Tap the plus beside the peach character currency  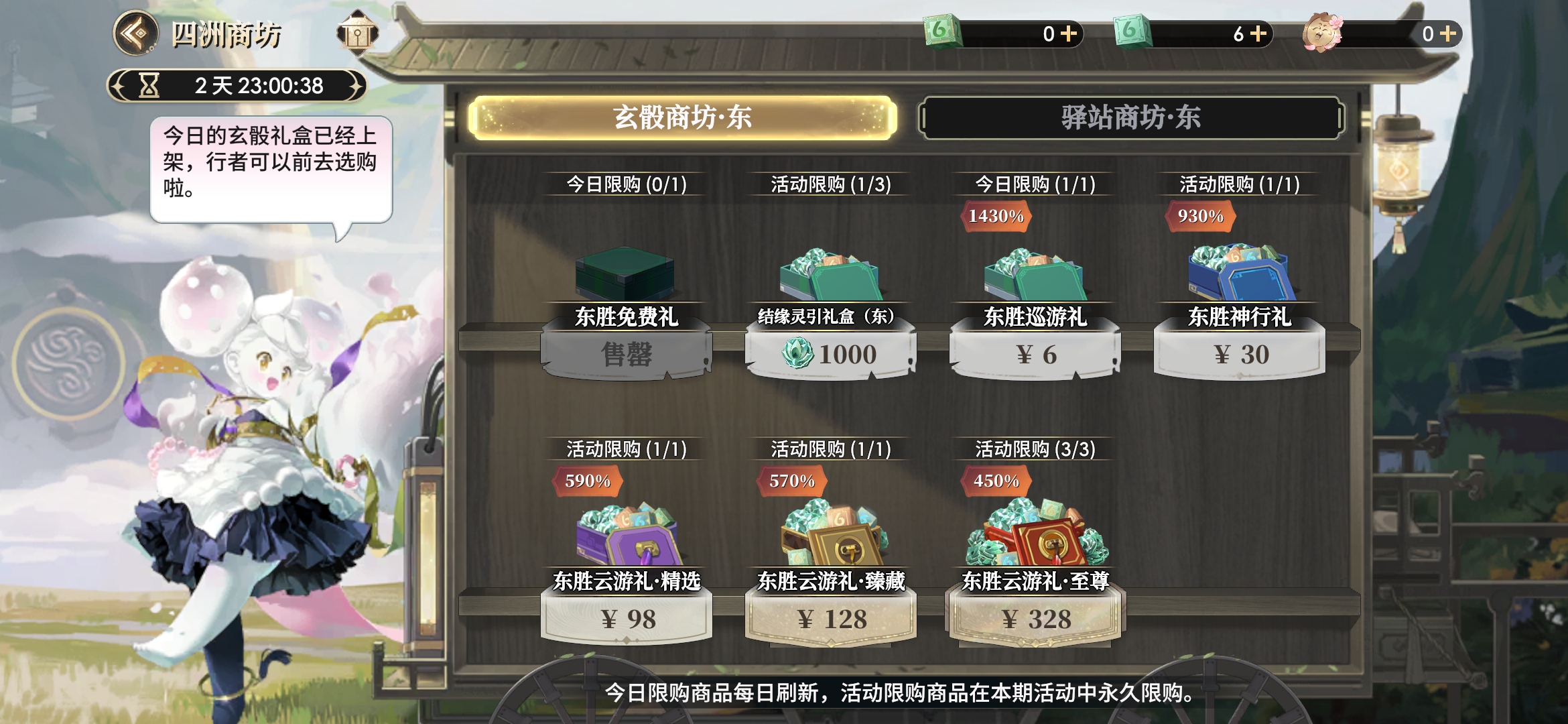tap(1448, 34)
